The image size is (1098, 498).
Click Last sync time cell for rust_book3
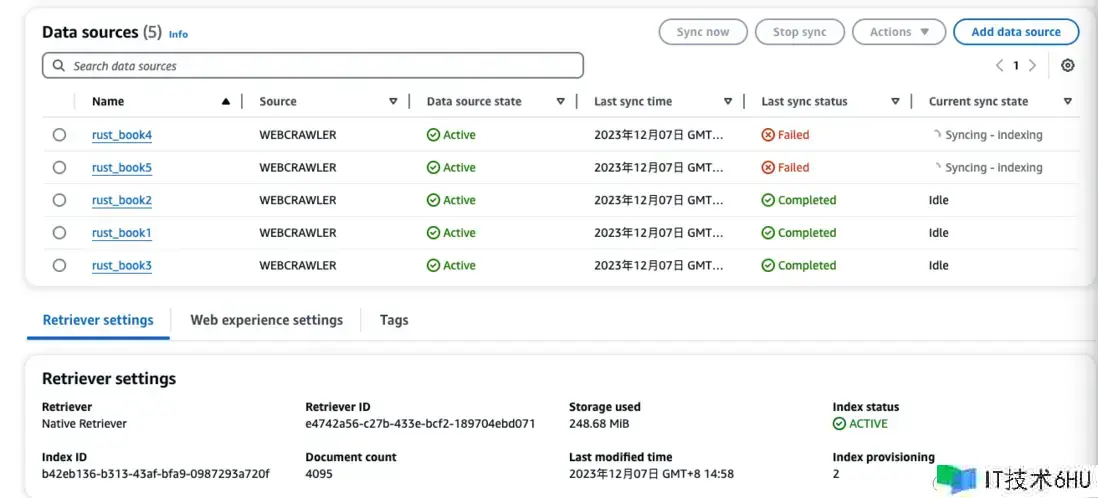pos(659,265)
